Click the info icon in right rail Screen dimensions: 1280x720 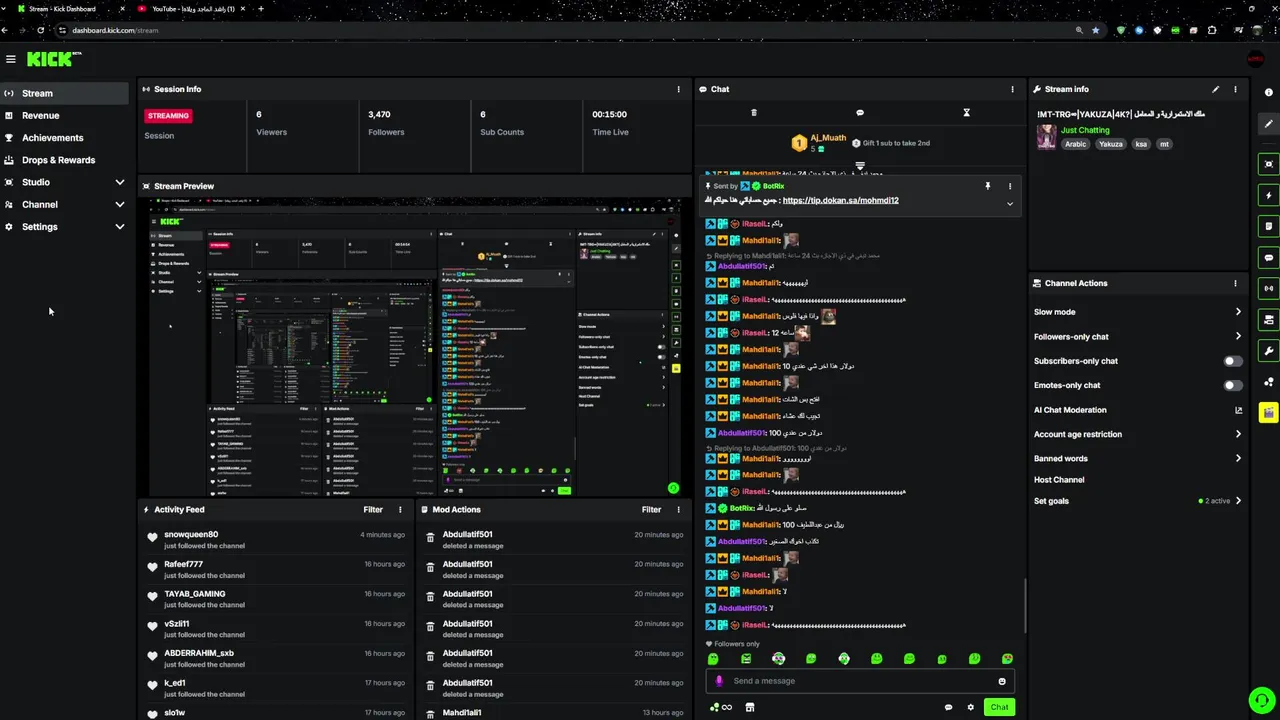tap(1268, 93)
